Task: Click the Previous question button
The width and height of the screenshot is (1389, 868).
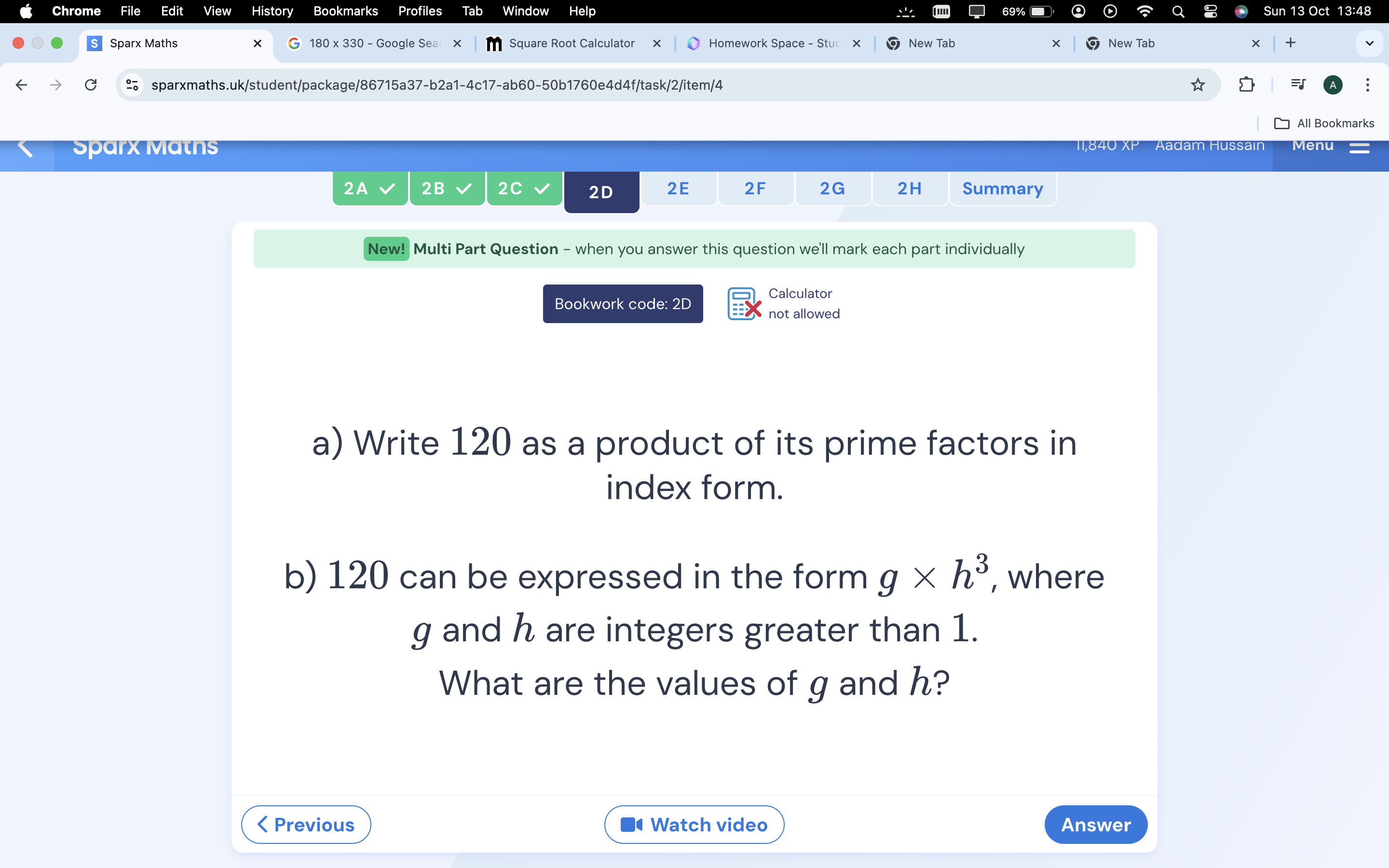Action: click(x=306, y=825)
